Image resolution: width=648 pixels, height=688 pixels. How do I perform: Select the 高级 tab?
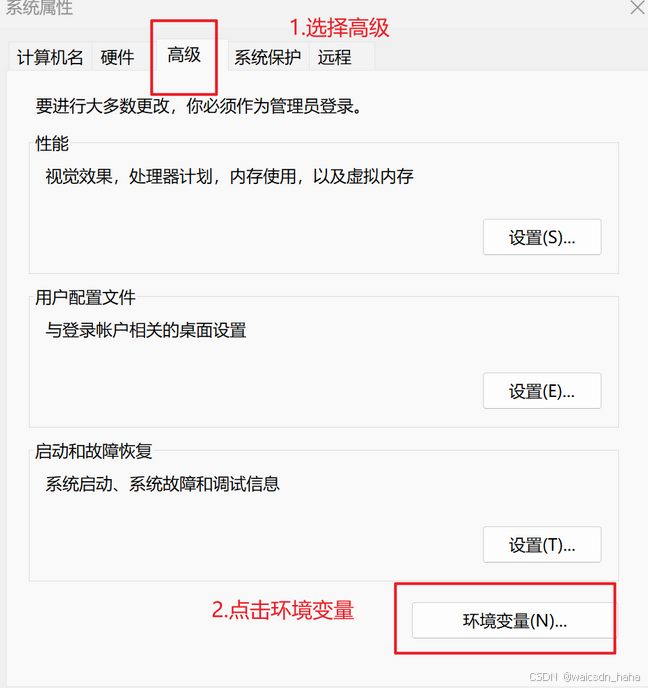tap(184, 55)
